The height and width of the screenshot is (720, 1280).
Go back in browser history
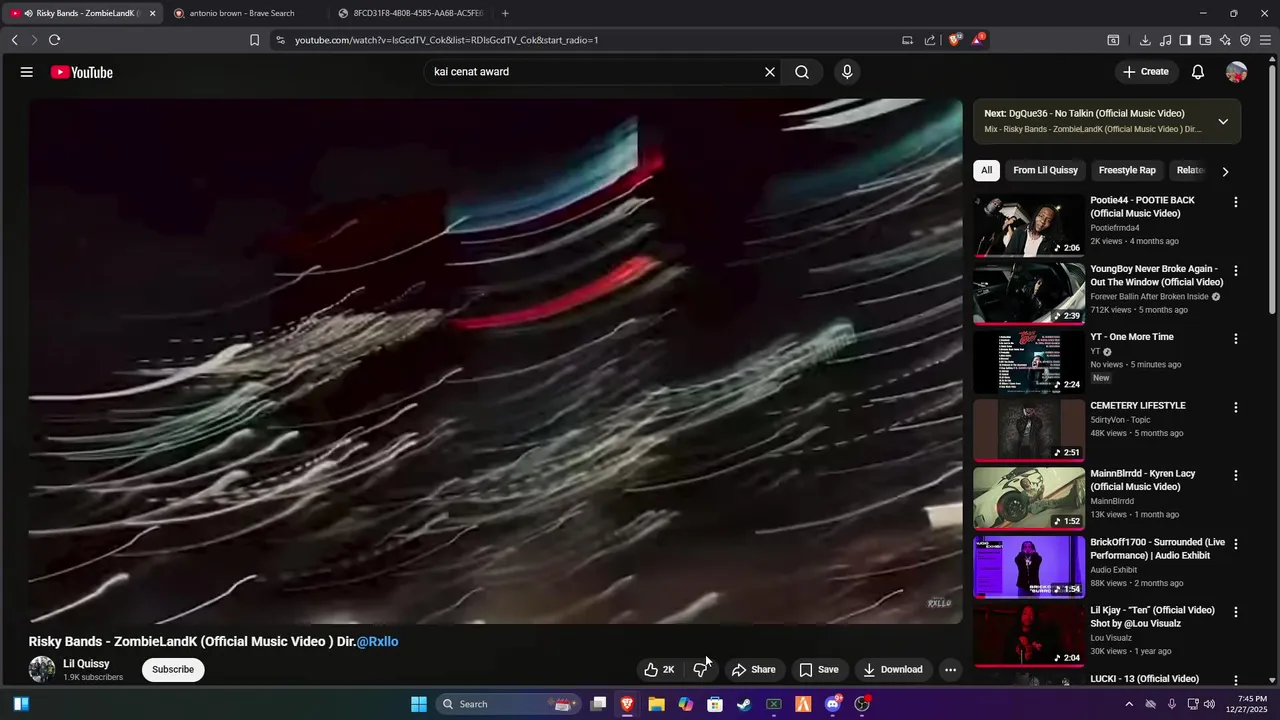[14, 40]
